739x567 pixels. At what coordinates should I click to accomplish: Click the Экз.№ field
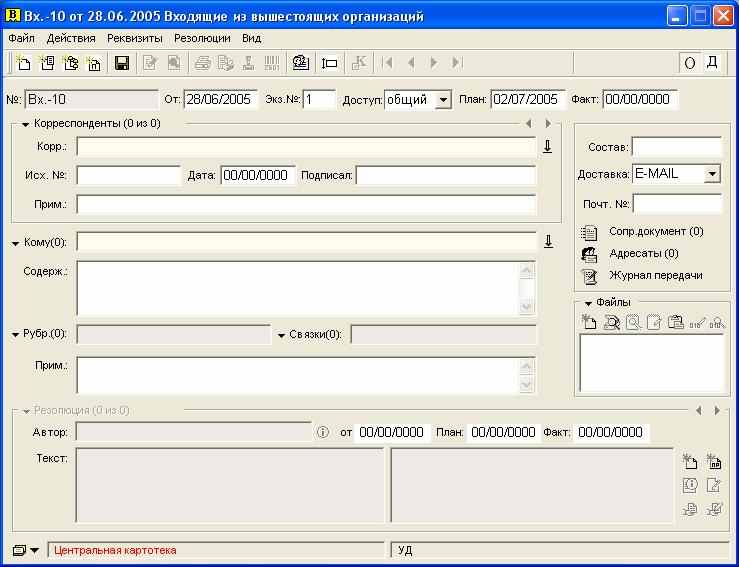pos(319,99)
